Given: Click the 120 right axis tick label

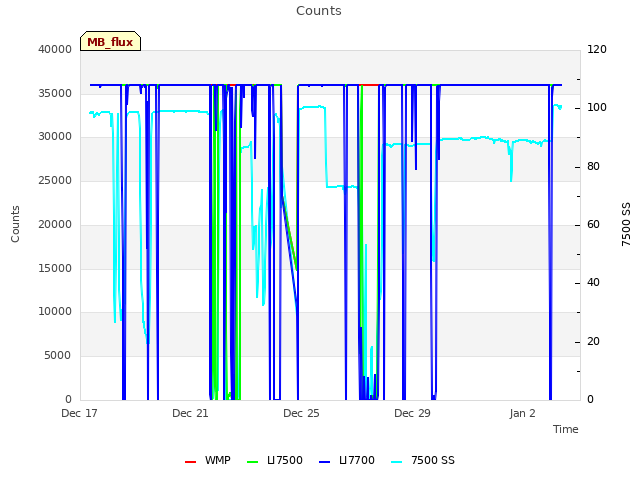Looking at the screenshot, I should pyautogui.click(x=597, y=49).
